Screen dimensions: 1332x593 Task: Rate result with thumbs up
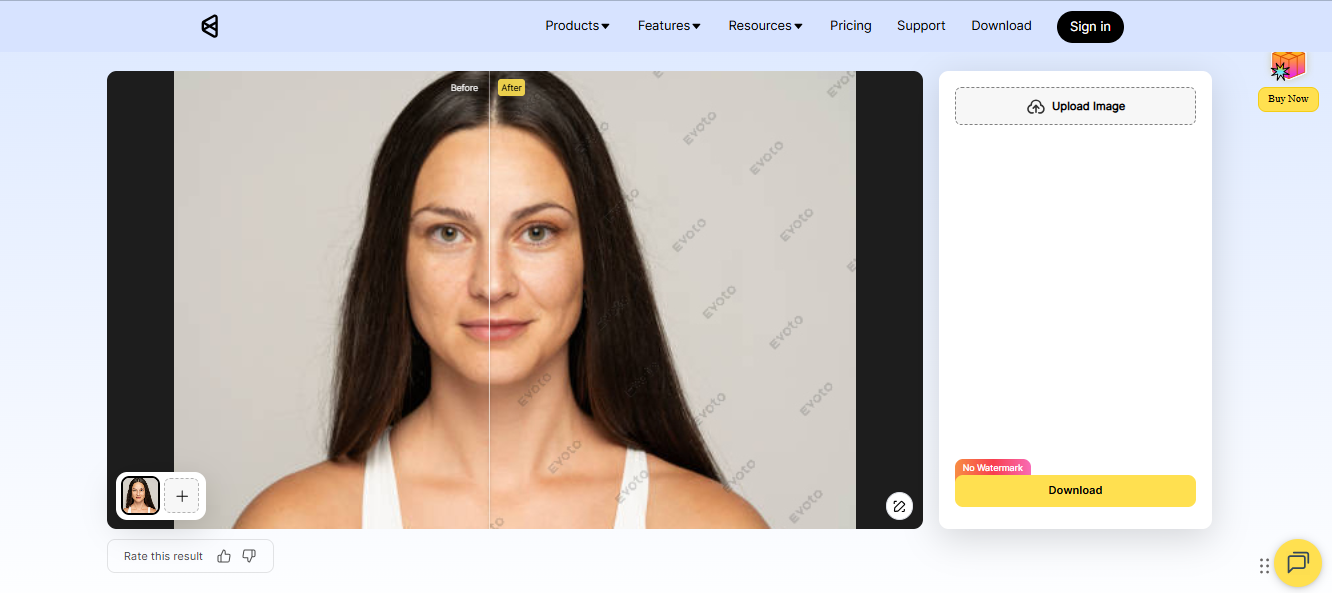pyautogui.click(x=224, y=556)
